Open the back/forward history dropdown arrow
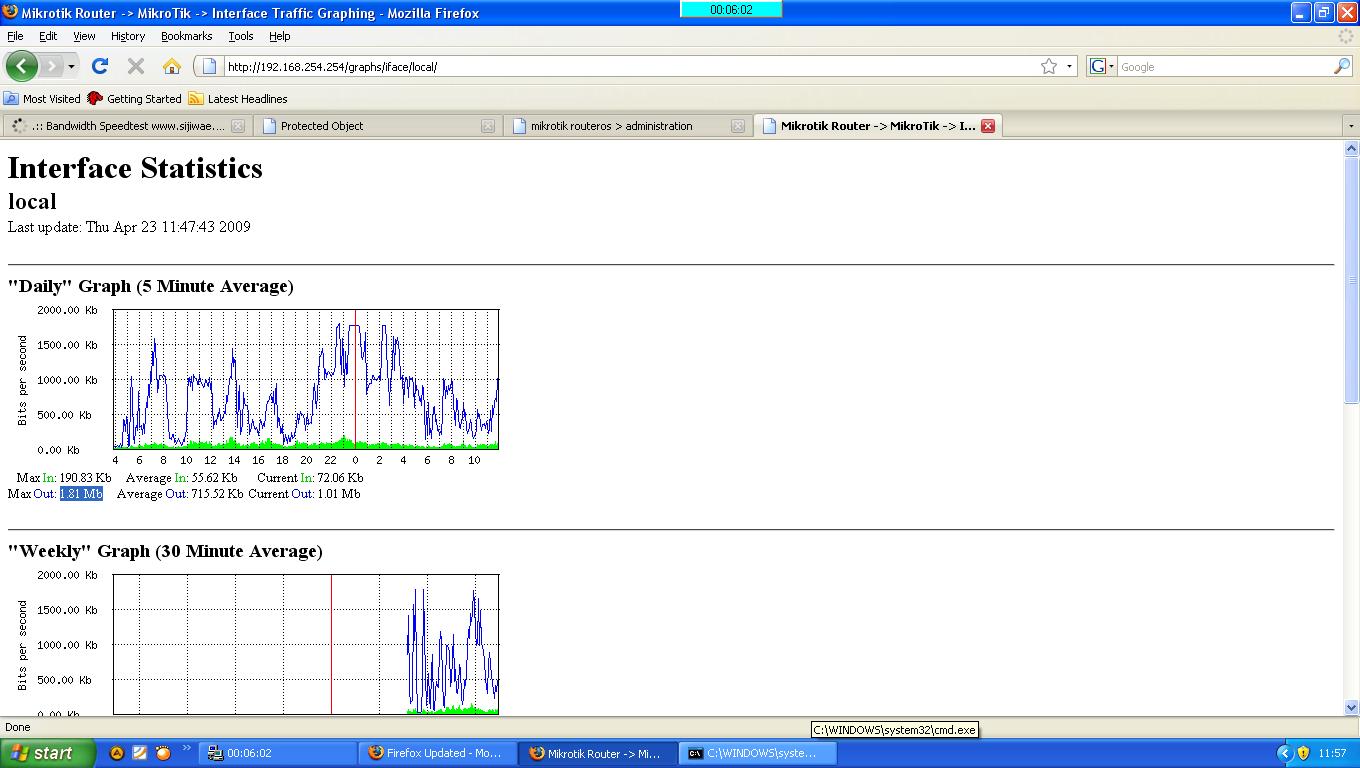1360x768 pixels. pos(71,67)
